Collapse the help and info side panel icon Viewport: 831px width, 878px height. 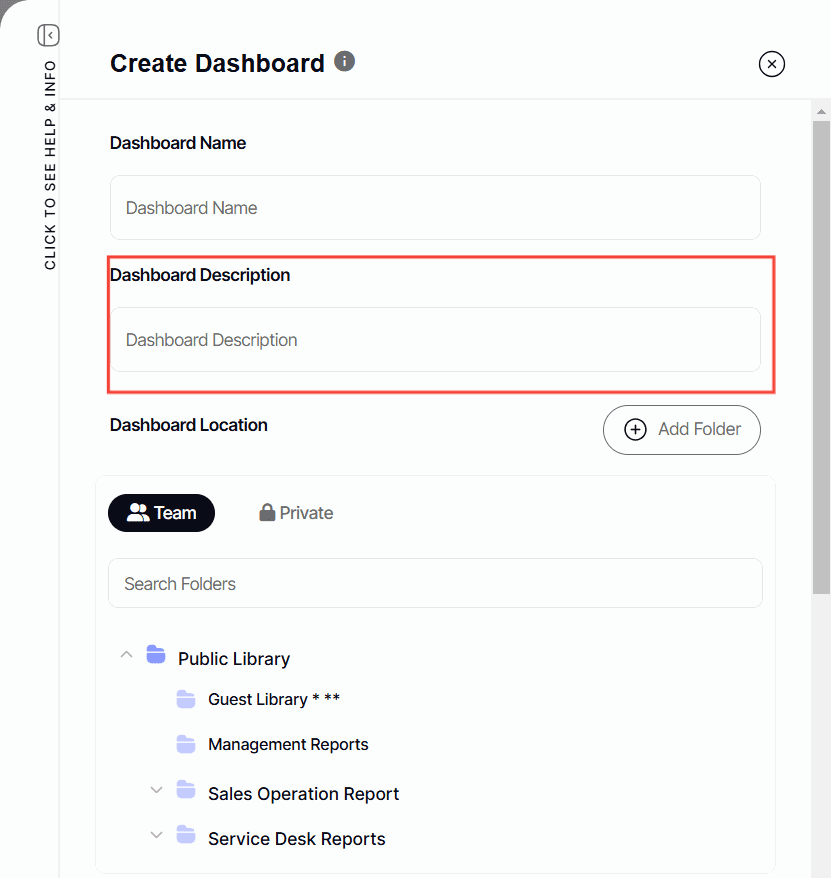coord(48,36)
